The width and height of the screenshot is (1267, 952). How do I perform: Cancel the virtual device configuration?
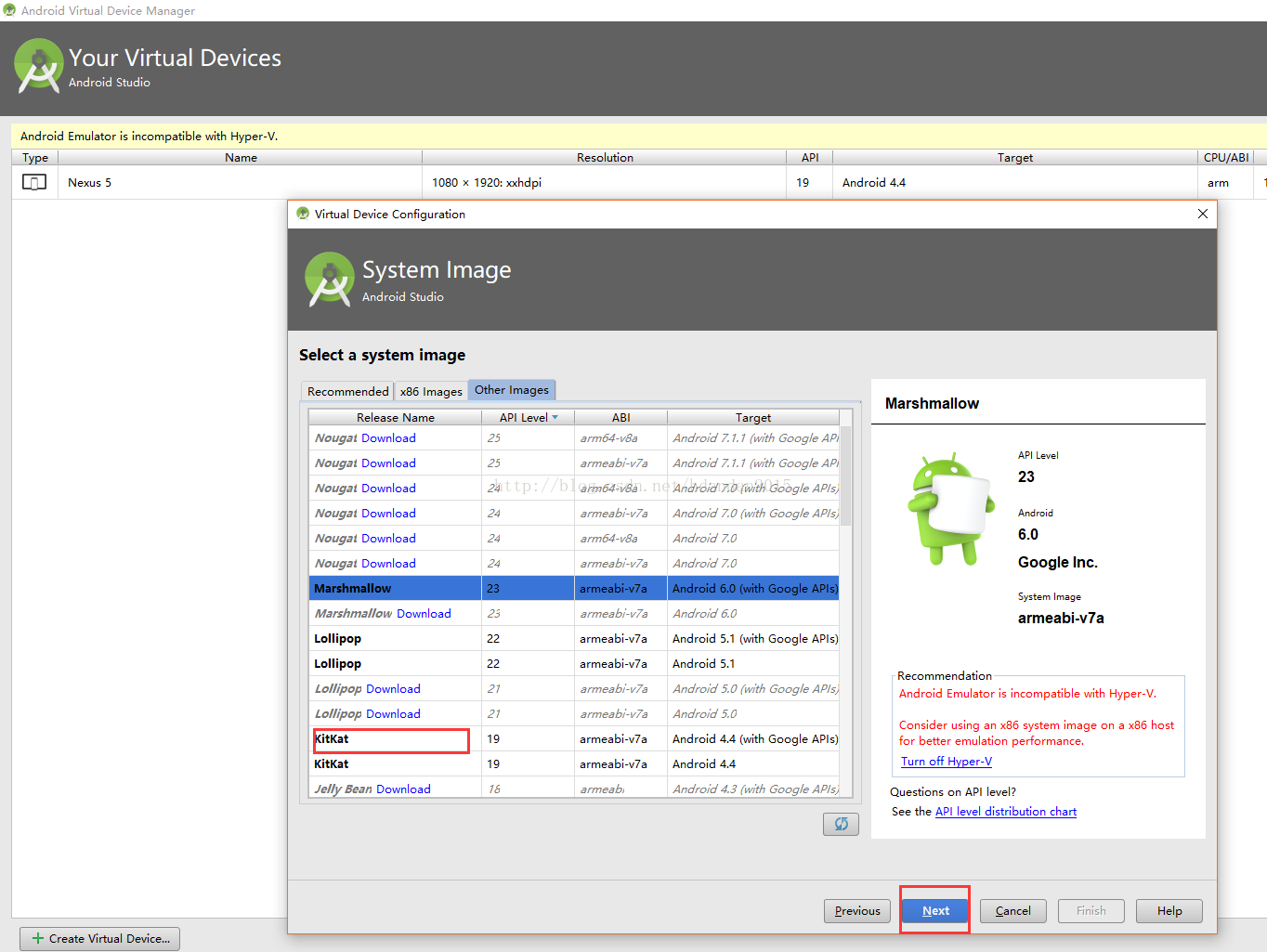point(1012,910)
